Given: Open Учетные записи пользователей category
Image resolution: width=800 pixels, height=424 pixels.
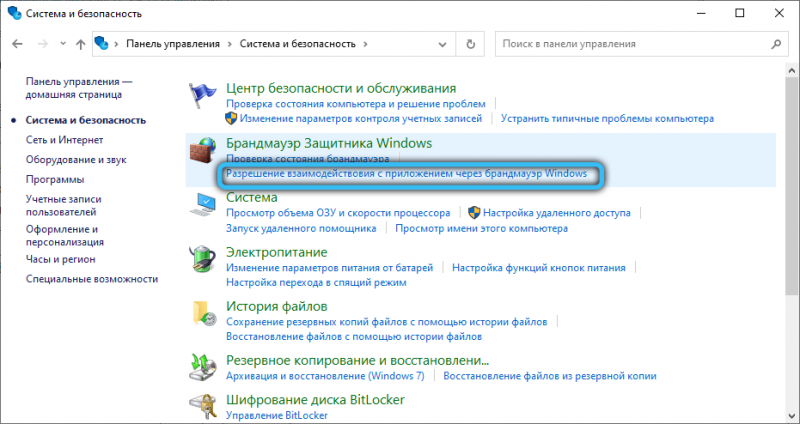Looking at the screenshot, I should coord(64,205).
